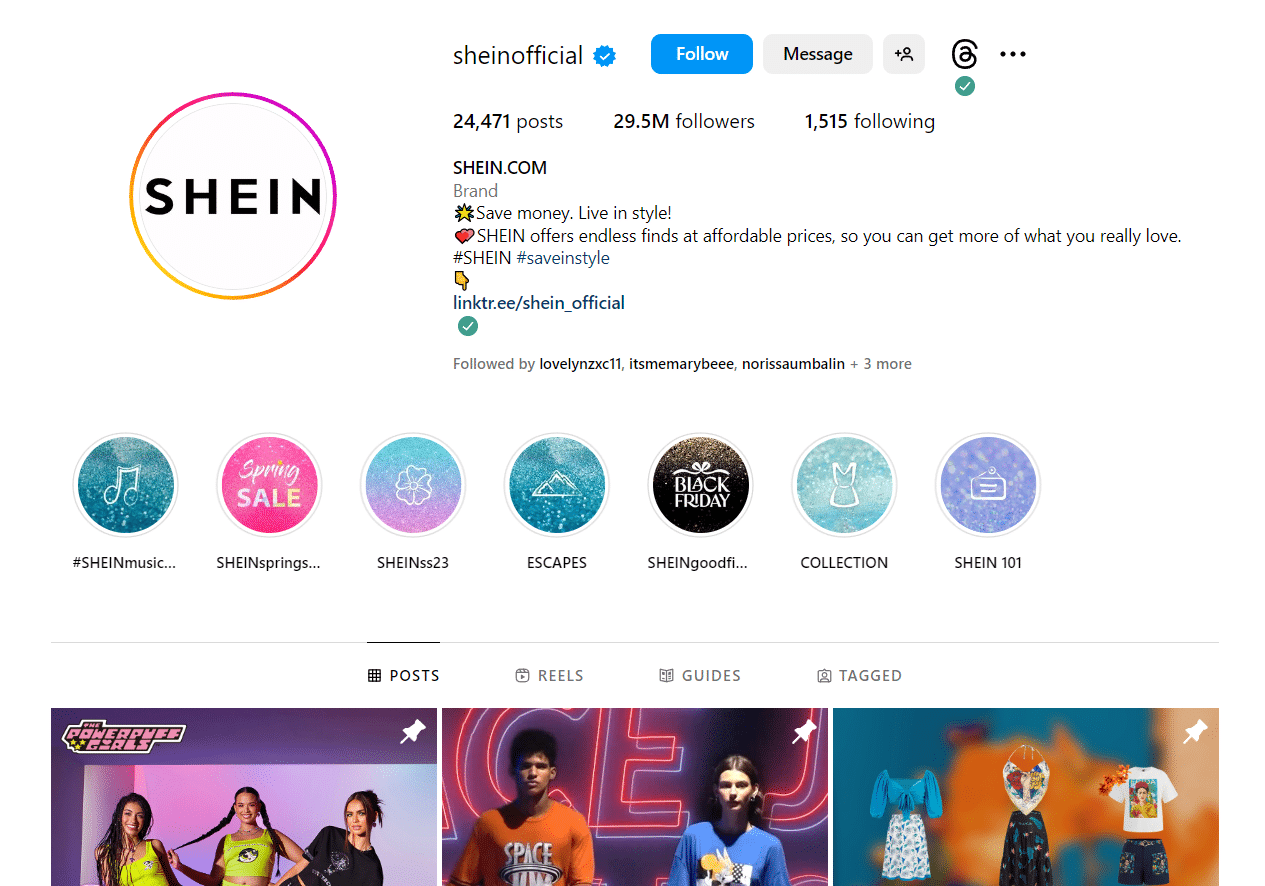View the 29.5M followers list

684,122
